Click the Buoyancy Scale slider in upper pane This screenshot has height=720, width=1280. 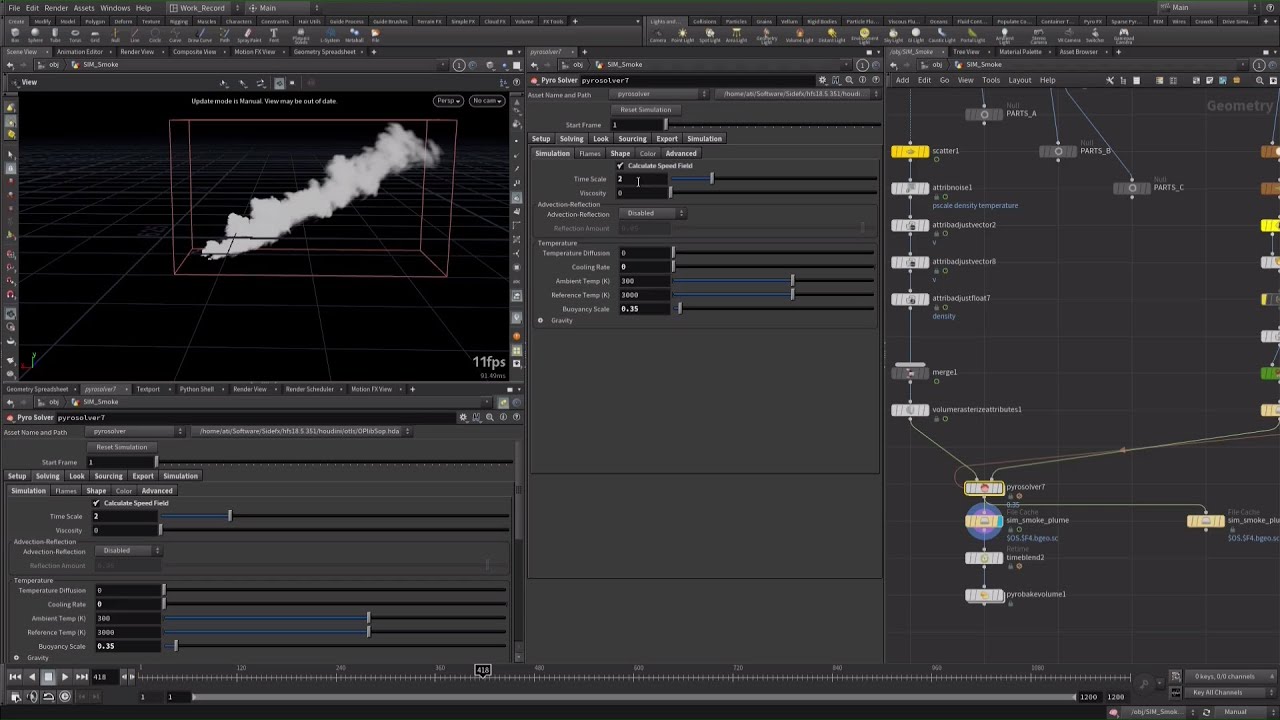point(774,309)
